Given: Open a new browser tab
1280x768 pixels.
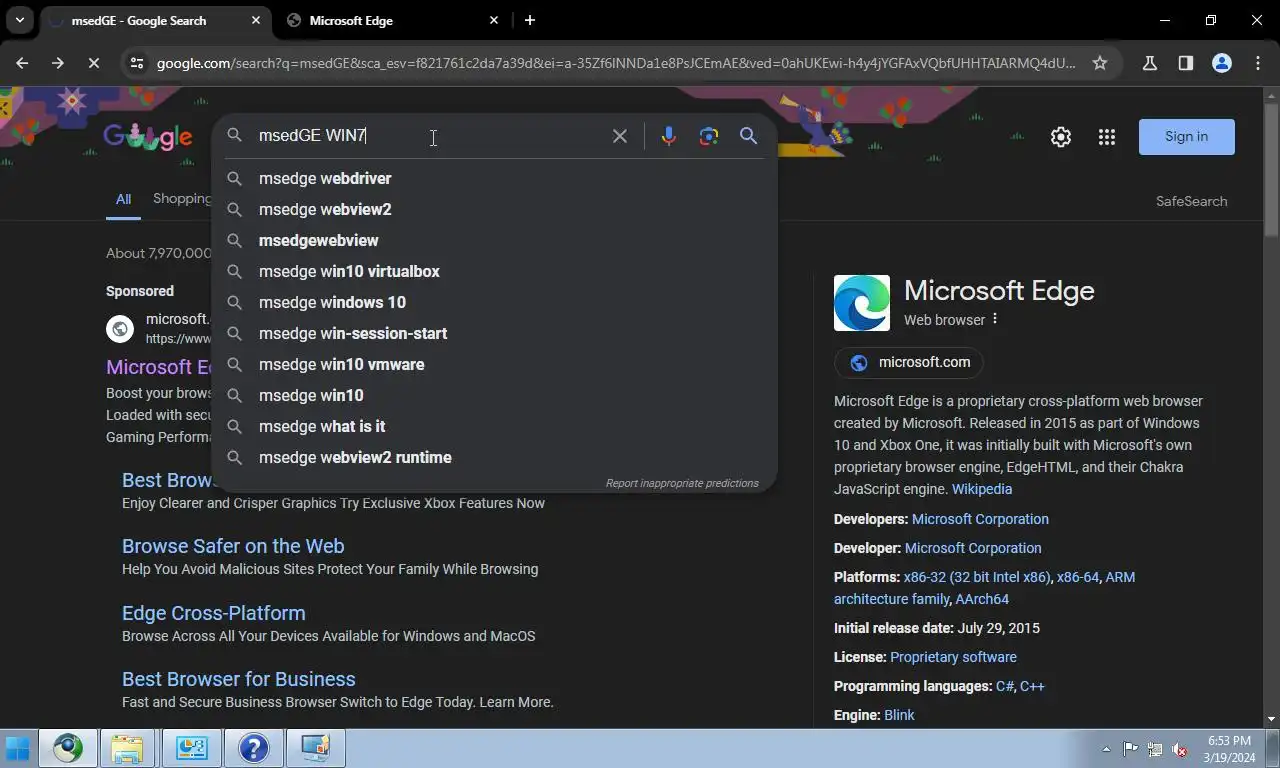Looking at the screenshot, I should 530,20.
